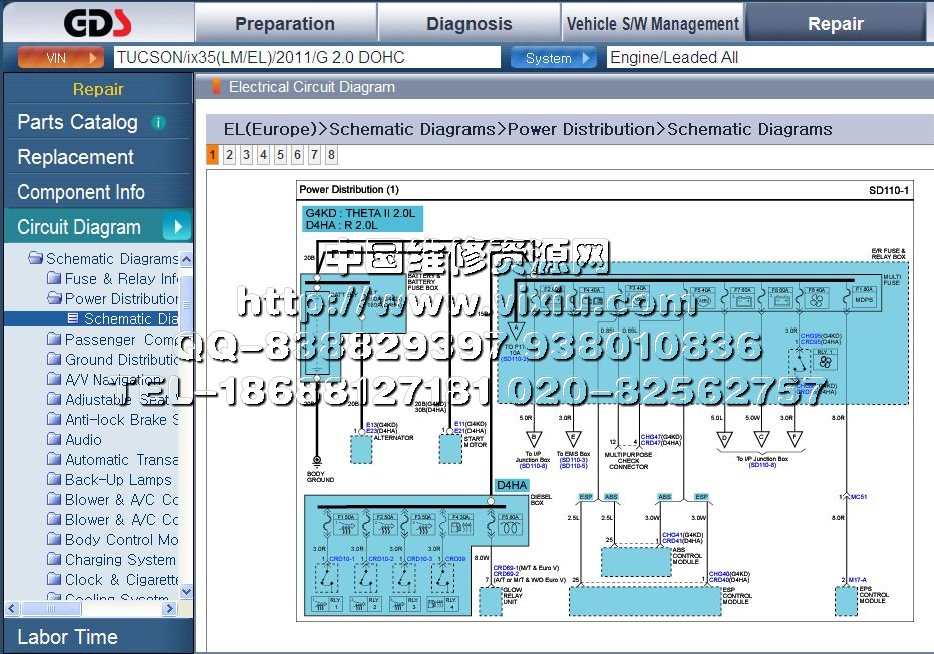The width and height of the screenshot is (934, 654).
Task: Click the GDS logo
Action: [97, 23]
